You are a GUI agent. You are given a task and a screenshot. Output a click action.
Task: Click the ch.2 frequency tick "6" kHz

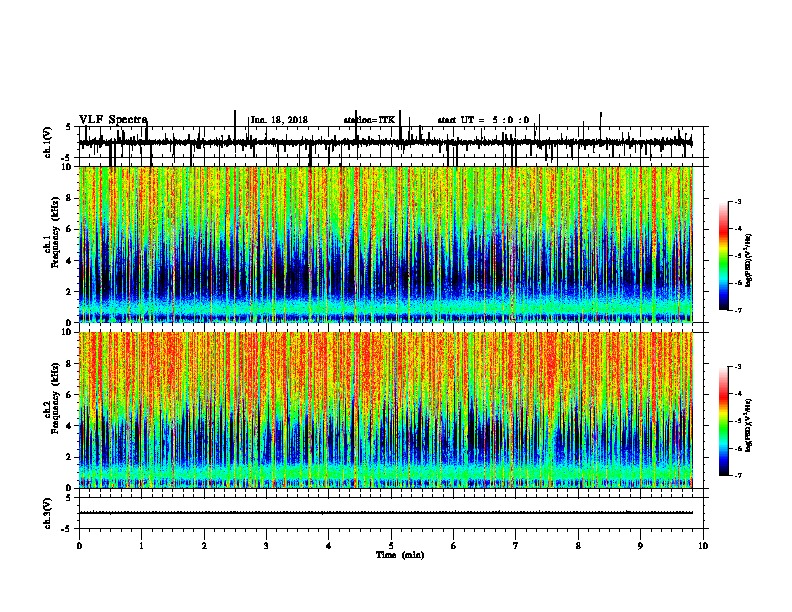[x=70, y=395]
